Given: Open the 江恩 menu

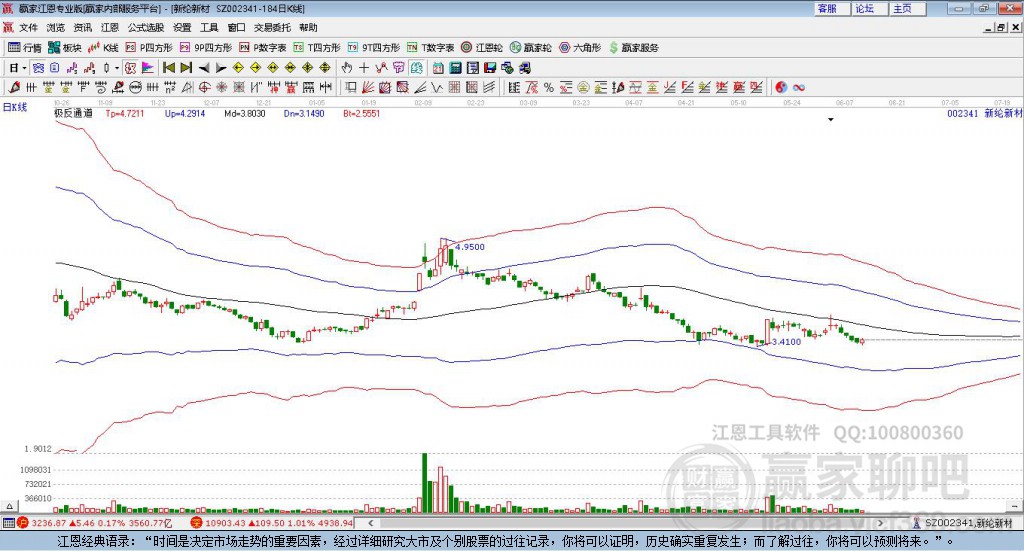Looking at the screenshot, I should 110,27.
